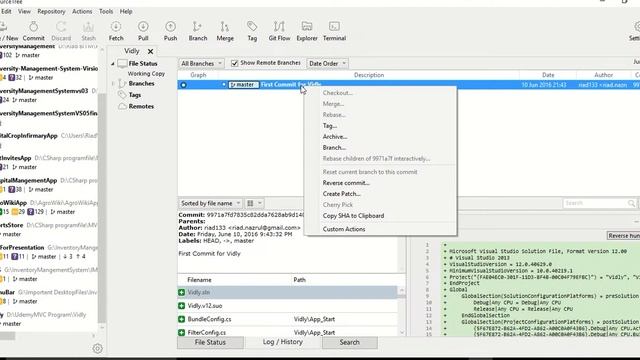The height and width of the screenshot is (360, 640).
Task: Open the All Branches dropdown
Action: [201, 63]
